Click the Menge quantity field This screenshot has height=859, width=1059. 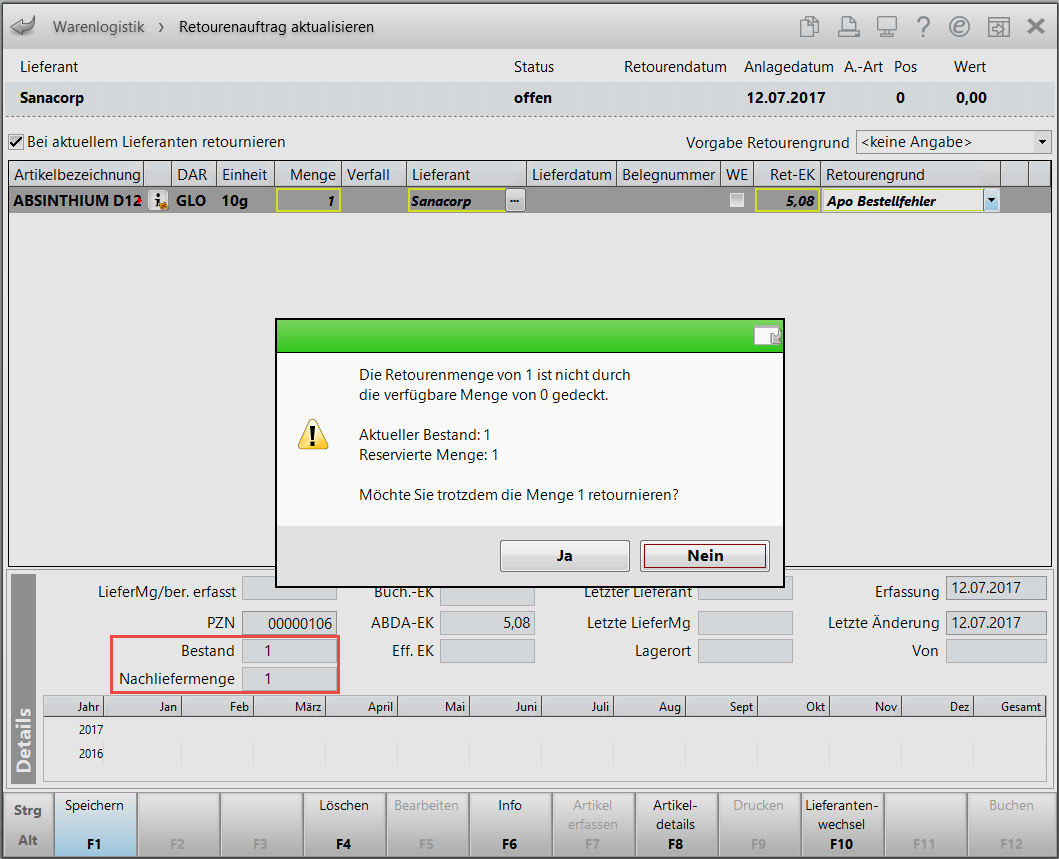click(309, 201)
